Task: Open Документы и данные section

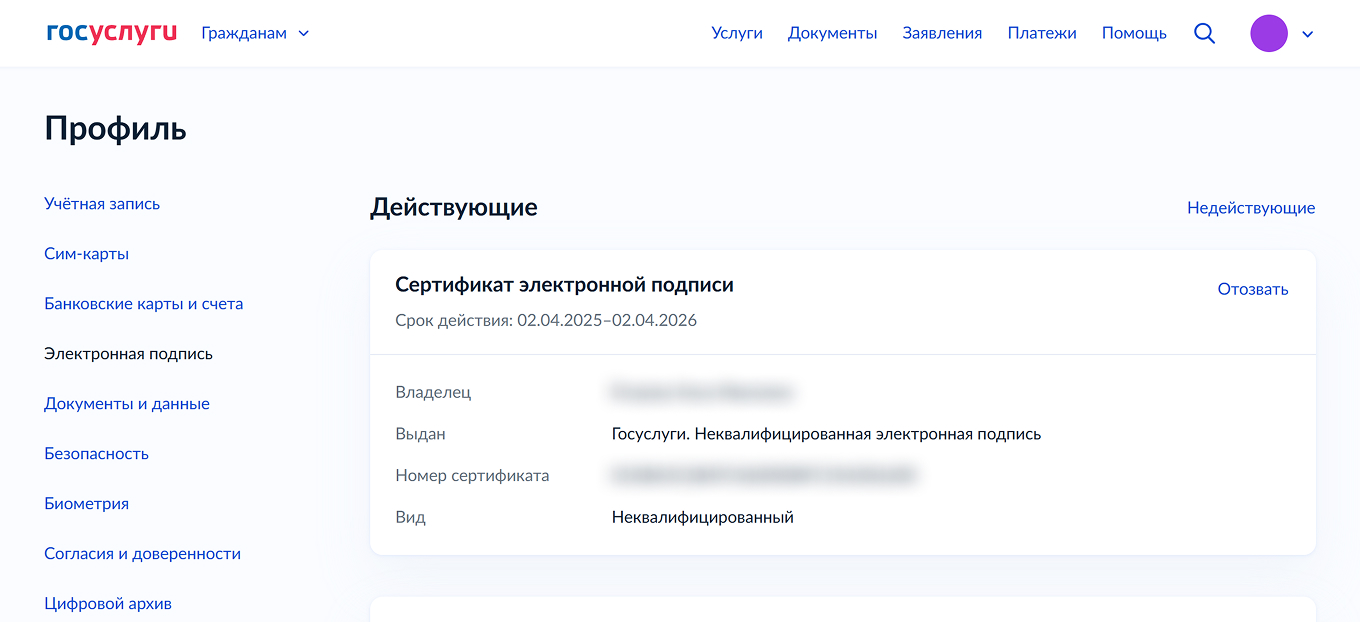Action: [126, 403]
